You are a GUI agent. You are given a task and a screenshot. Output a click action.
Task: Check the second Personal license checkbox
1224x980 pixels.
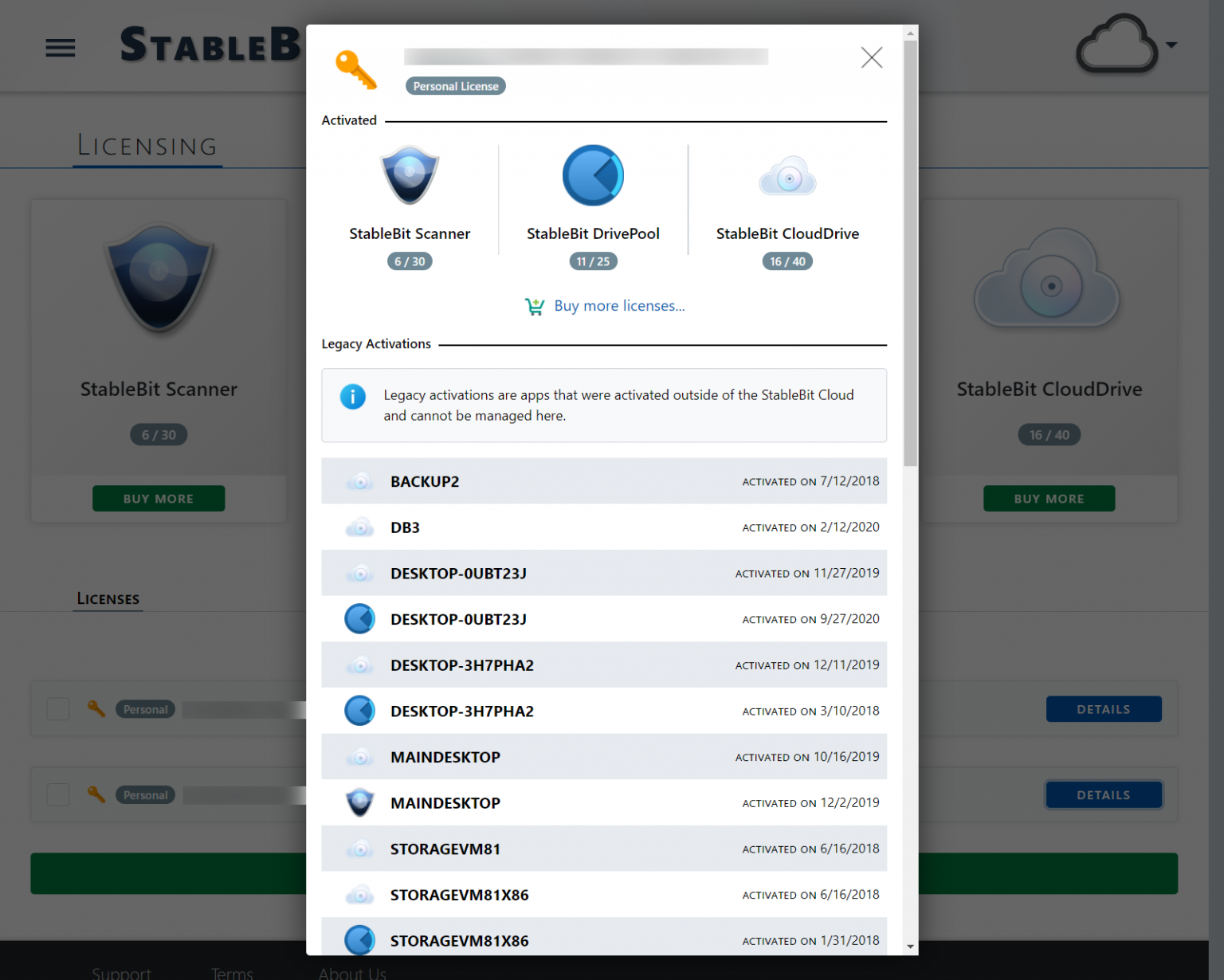tap(57, 794)
